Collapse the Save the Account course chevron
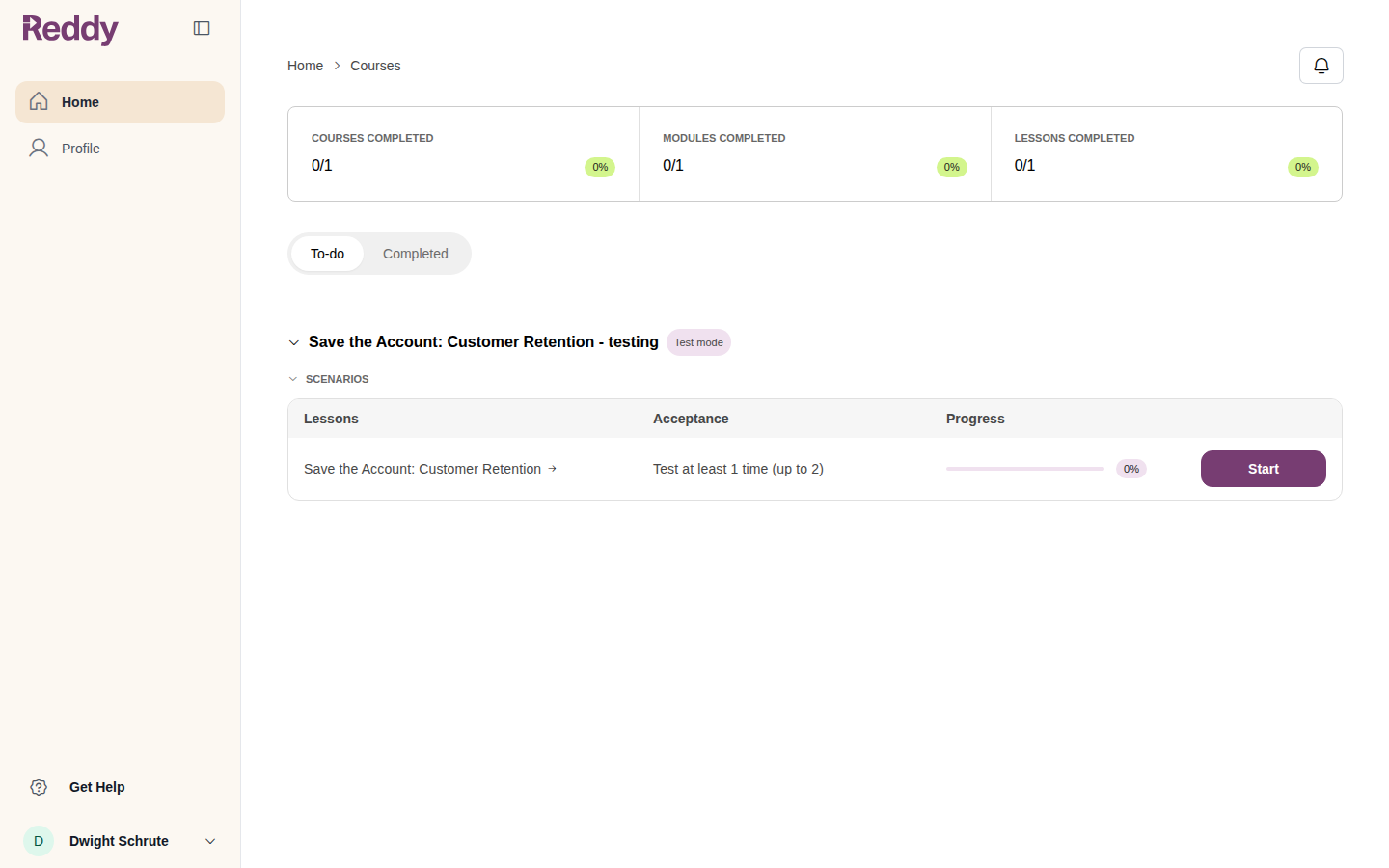1389x868 pixels. point(294,342)
